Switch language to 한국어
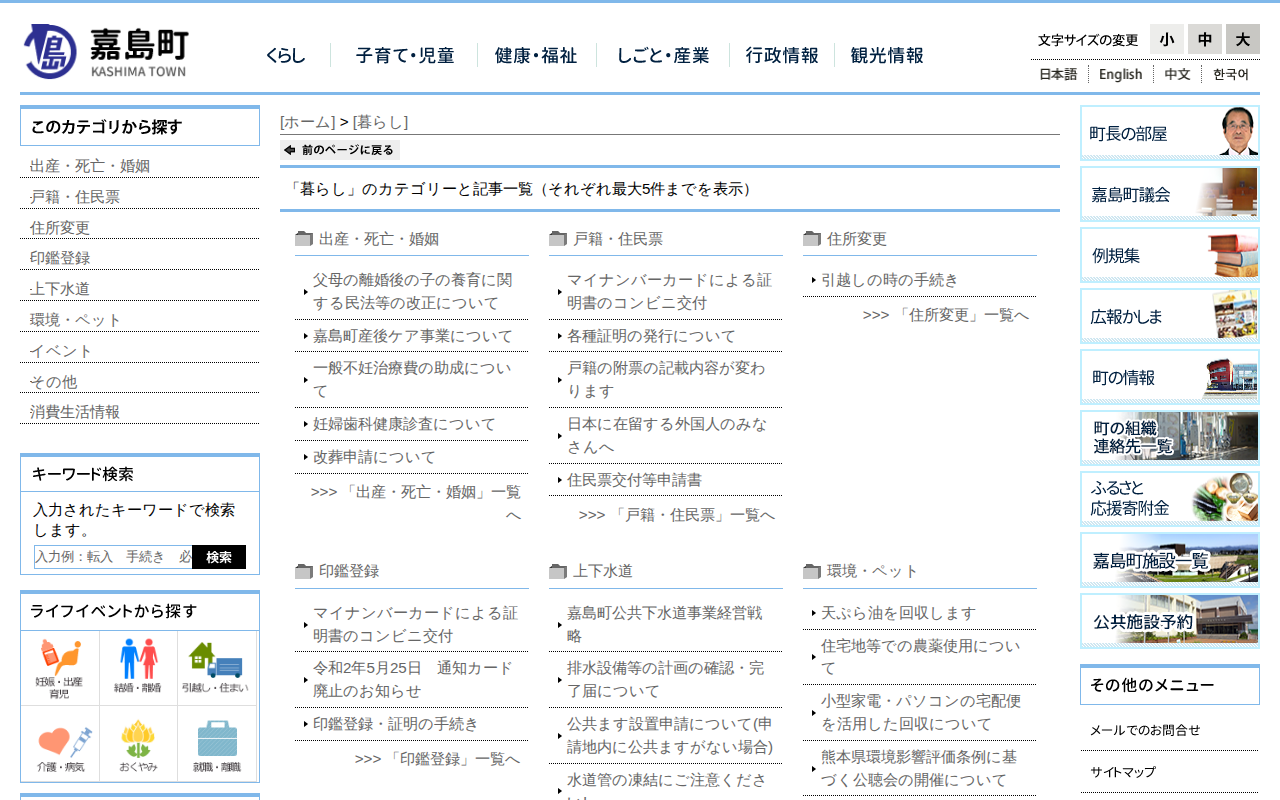 [1231, 74]
